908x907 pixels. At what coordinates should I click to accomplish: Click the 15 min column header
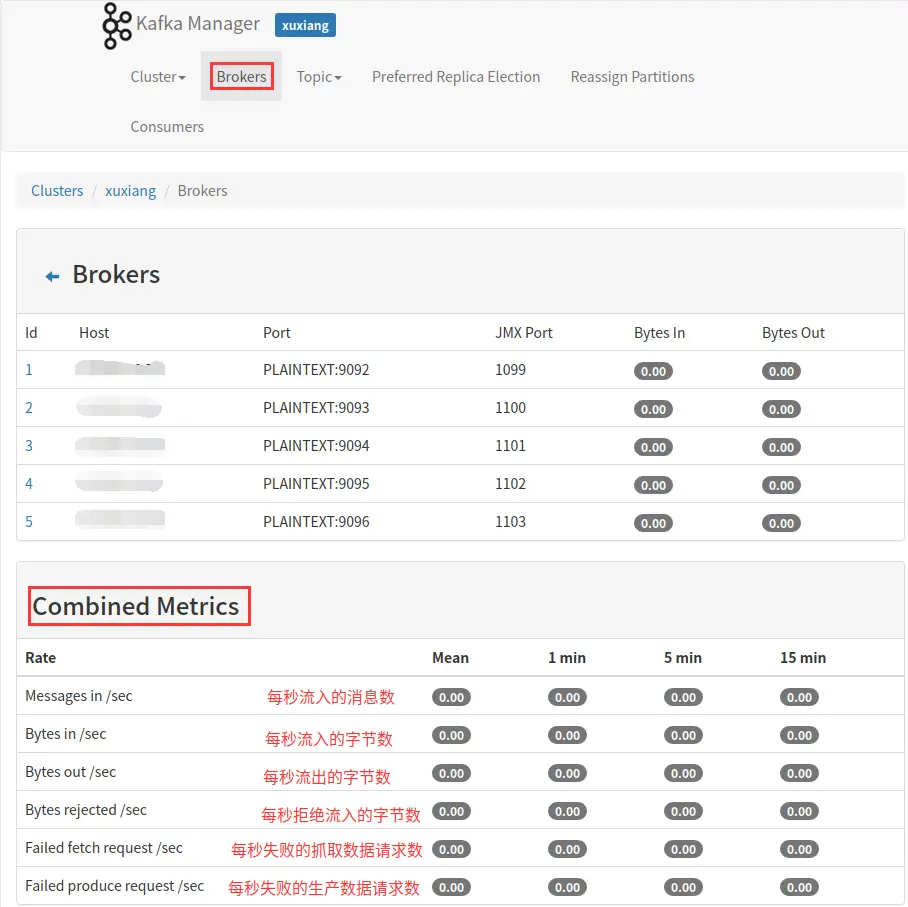point(803,657)
